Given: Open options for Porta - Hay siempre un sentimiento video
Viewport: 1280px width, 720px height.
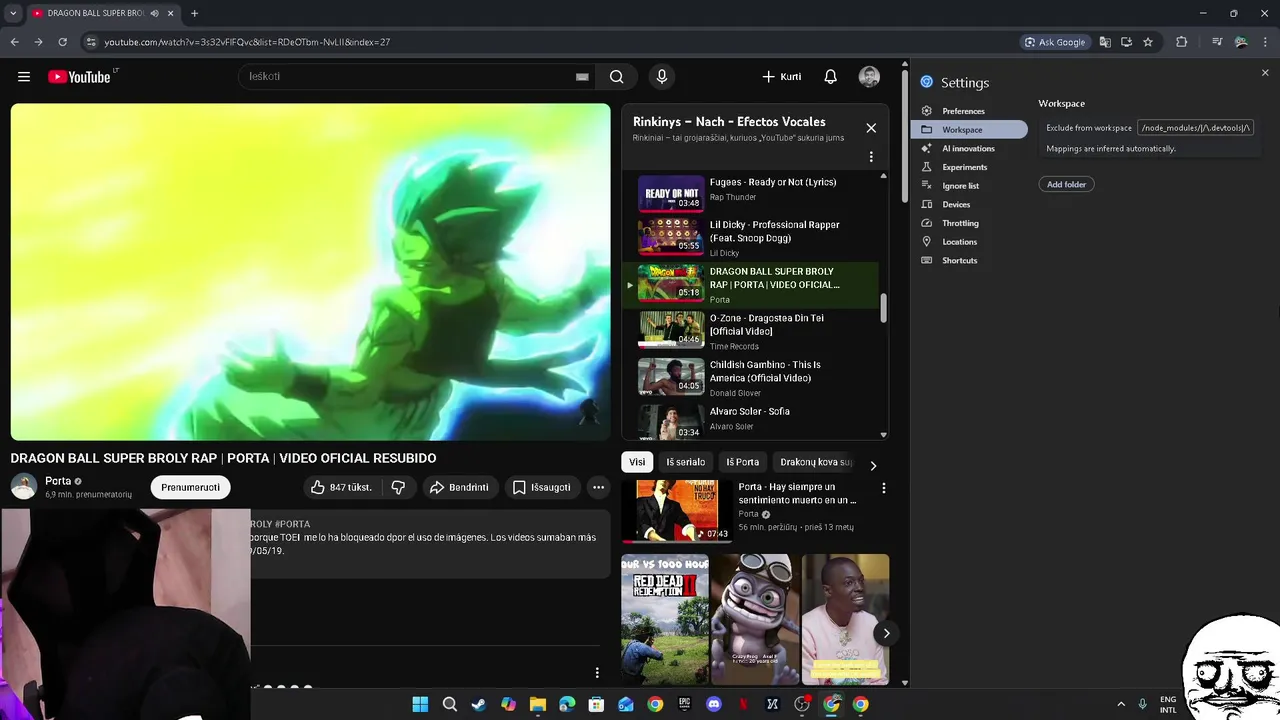Looking at the screenshot, I should tap(883, 488).
